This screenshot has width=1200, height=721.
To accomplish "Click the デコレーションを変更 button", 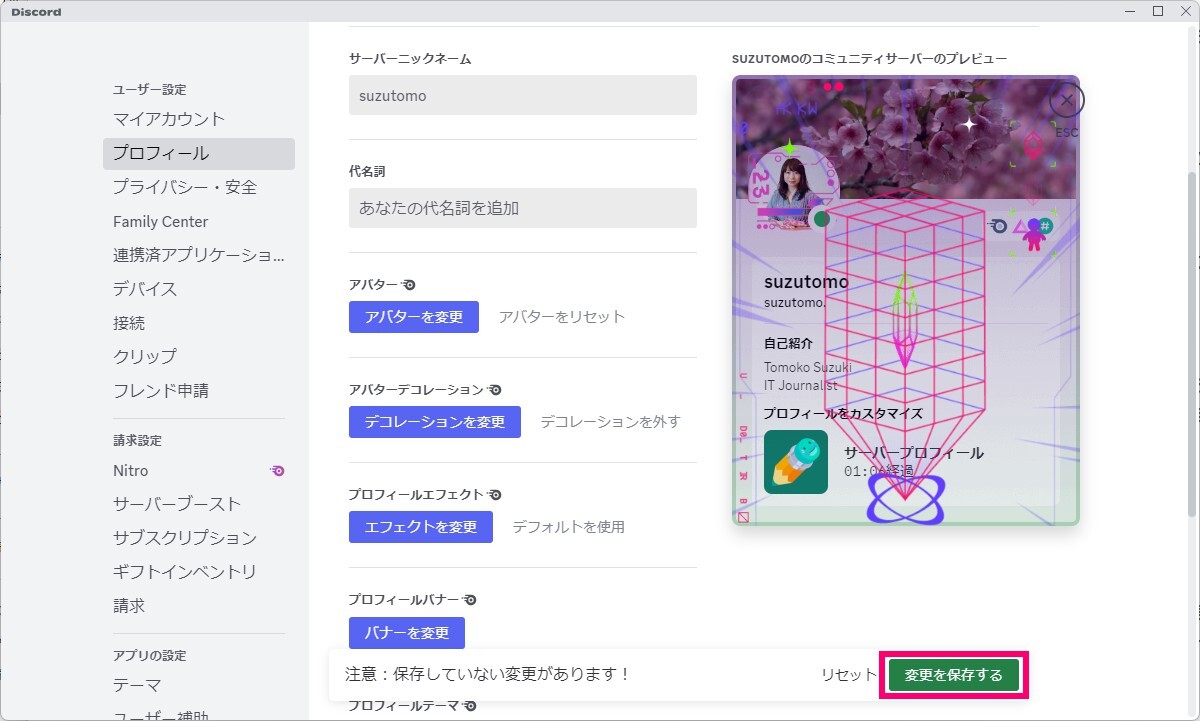I will pyautogui.click(x=435, y=422).
